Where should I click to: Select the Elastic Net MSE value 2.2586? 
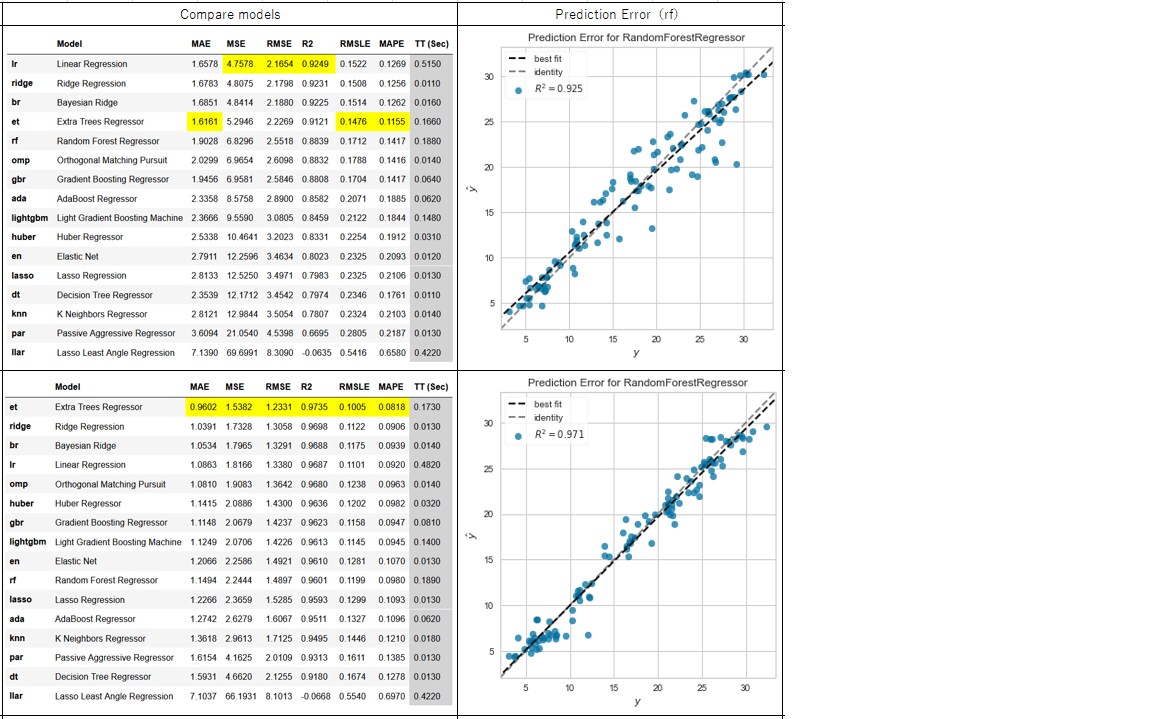239,561
